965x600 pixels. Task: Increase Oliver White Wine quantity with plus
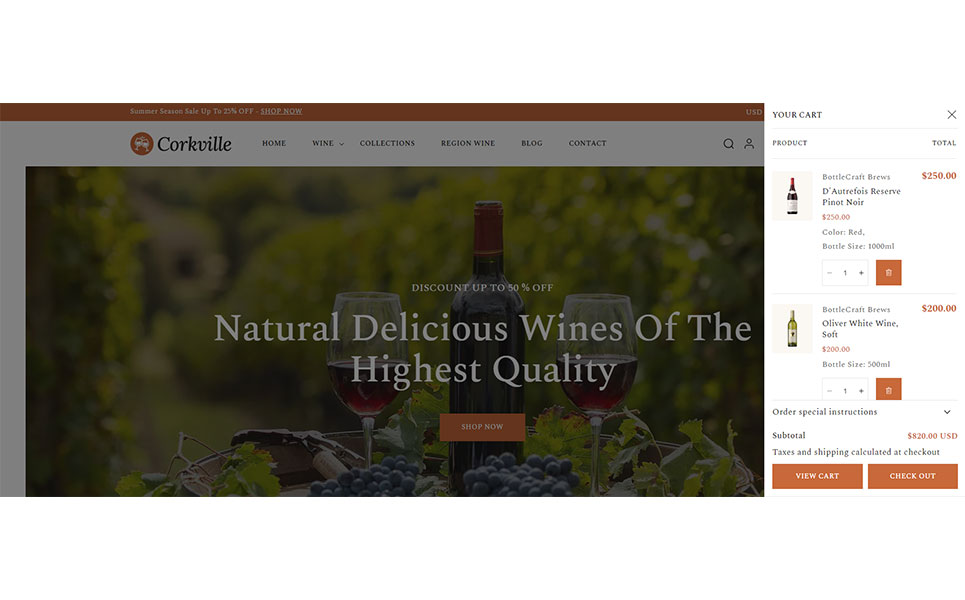click(x=861, y=391)
